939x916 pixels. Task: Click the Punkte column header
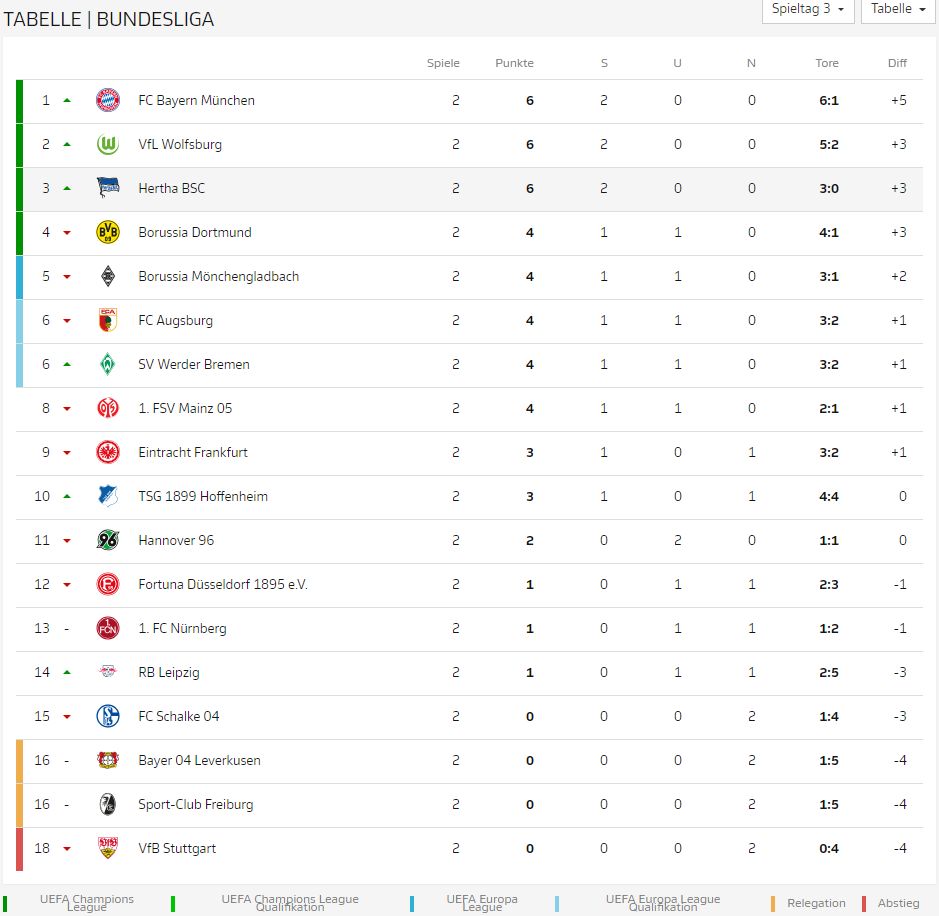tap(514, 63)
